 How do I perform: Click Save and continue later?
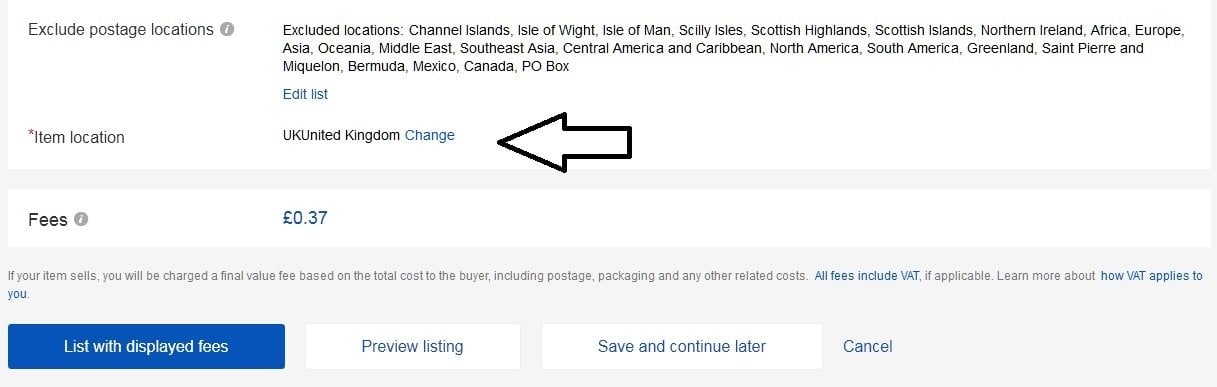coord(681,346)
